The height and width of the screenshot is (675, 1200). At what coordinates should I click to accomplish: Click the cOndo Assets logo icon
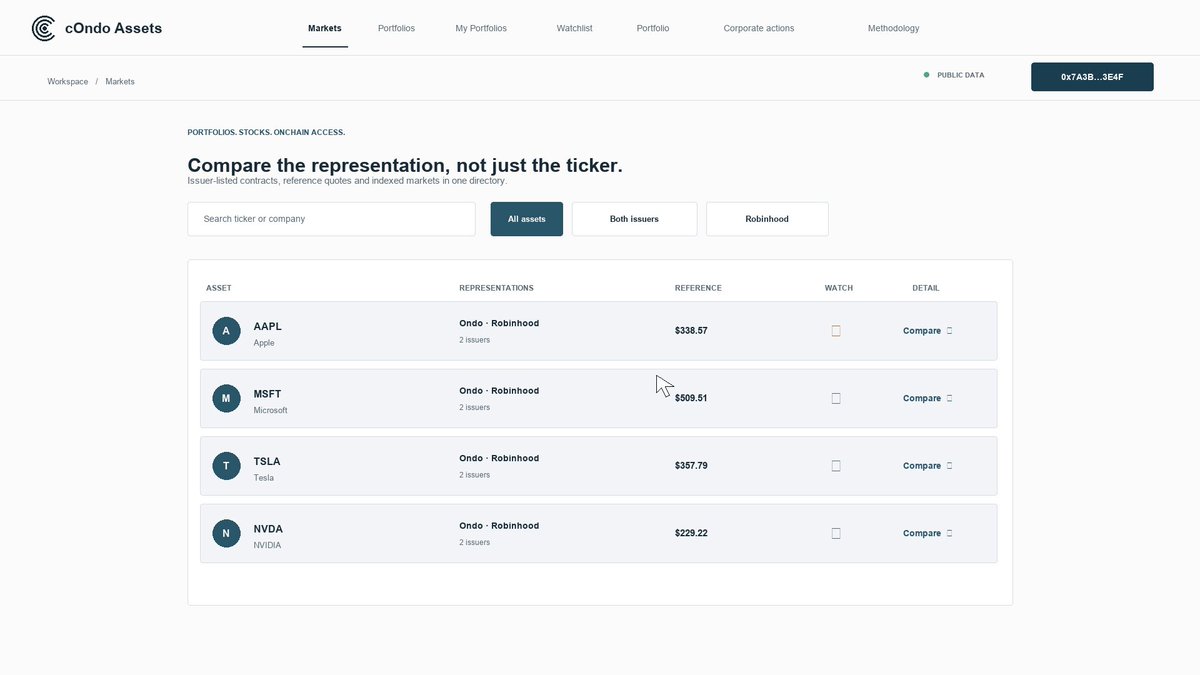[x=44, y=28]
